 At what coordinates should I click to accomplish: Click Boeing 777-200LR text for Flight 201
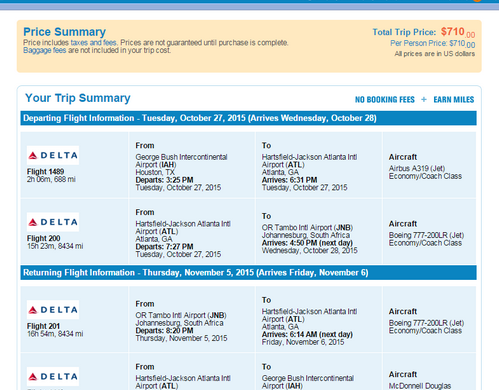[x=426, y=323]
